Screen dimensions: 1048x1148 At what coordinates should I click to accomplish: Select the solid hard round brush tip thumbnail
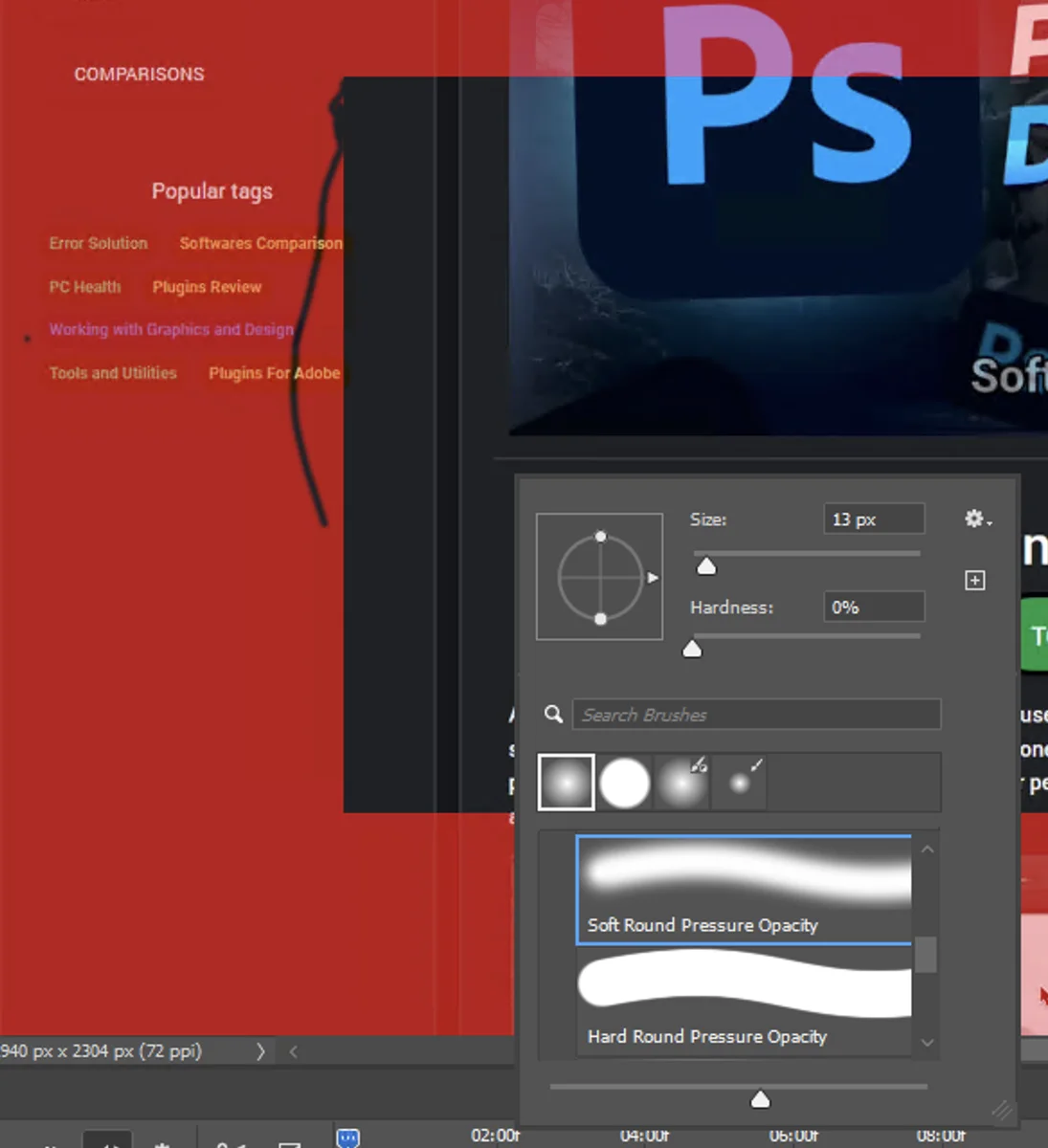[624, 782]
